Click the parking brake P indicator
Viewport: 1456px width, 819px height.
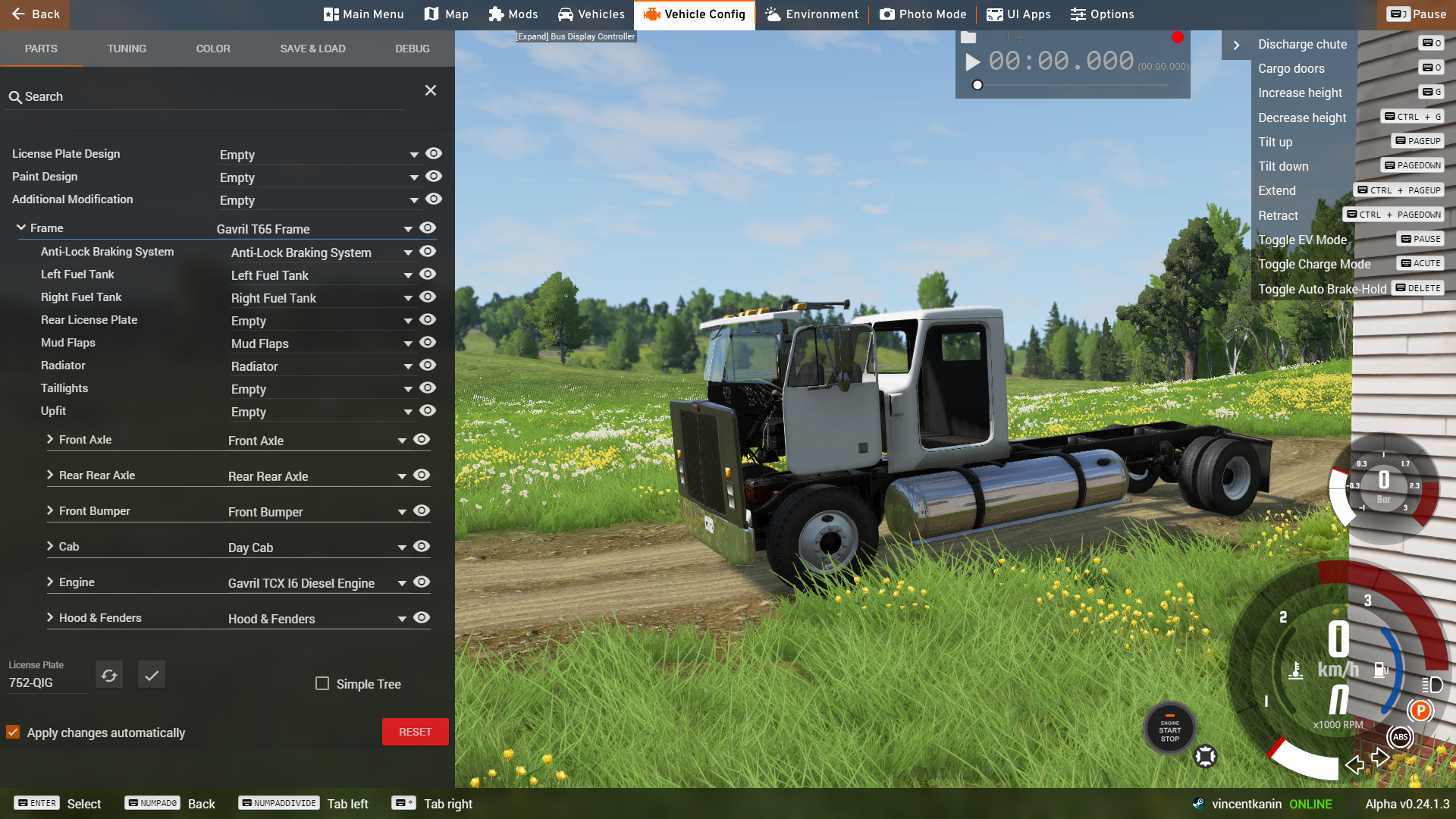click(x=1420, y=711)
